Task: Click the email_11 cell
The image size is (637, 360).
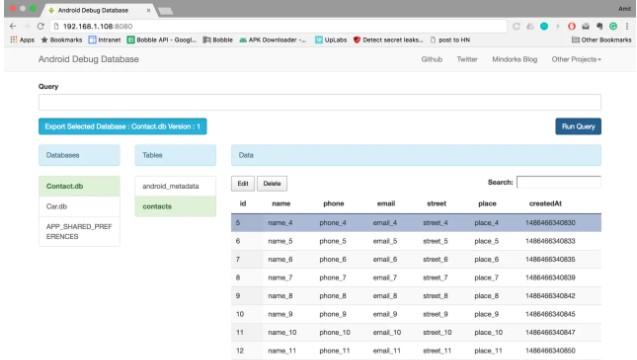Action: 386,351
